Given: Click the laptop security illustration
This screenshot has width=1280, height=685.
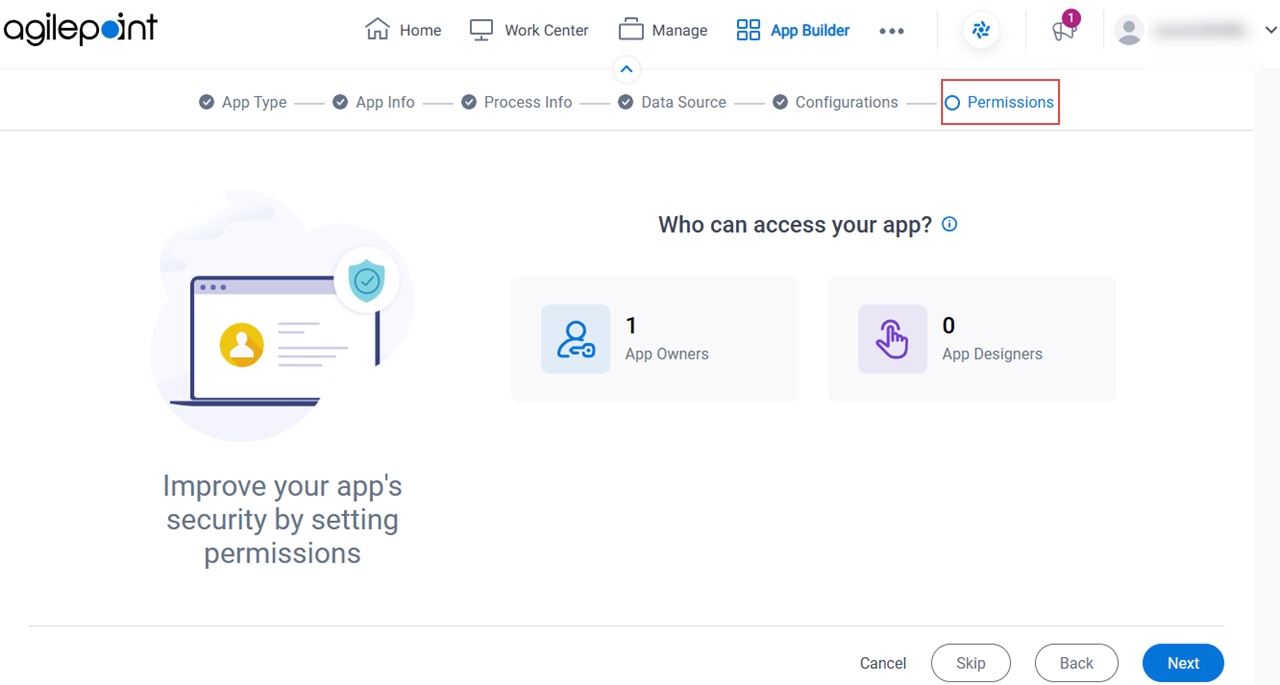Looking at the screenshot, I should pyautogui.click(x=283, y=315).
